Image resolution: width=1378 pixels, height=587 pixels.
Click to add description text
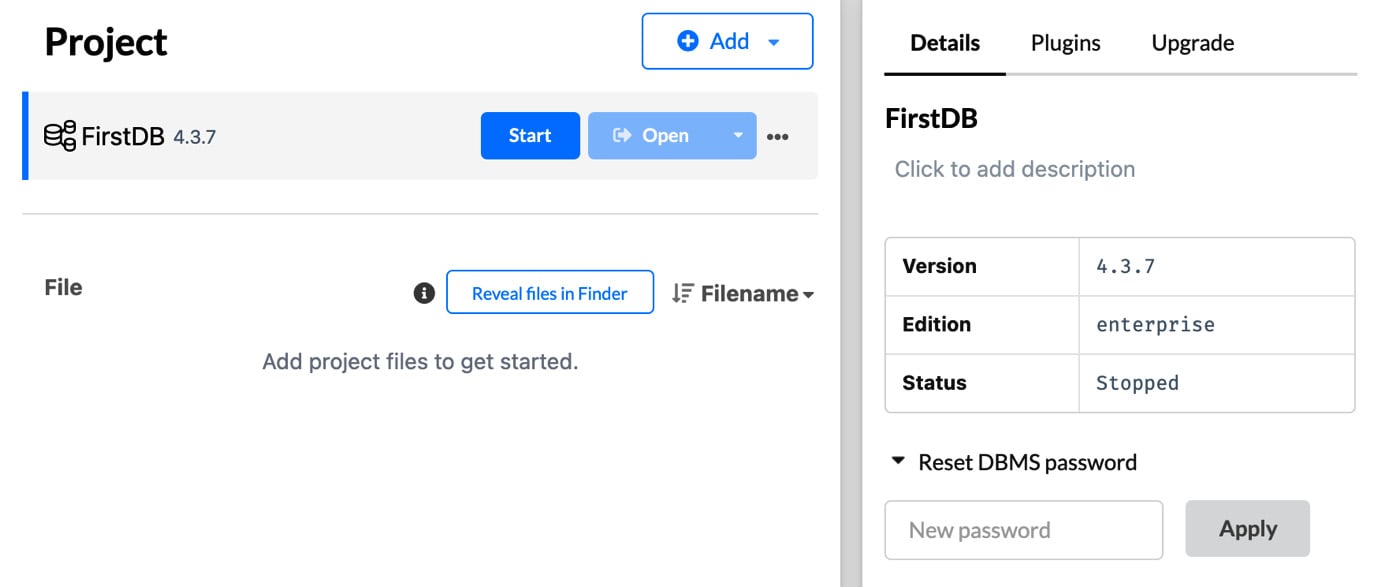1015,169
